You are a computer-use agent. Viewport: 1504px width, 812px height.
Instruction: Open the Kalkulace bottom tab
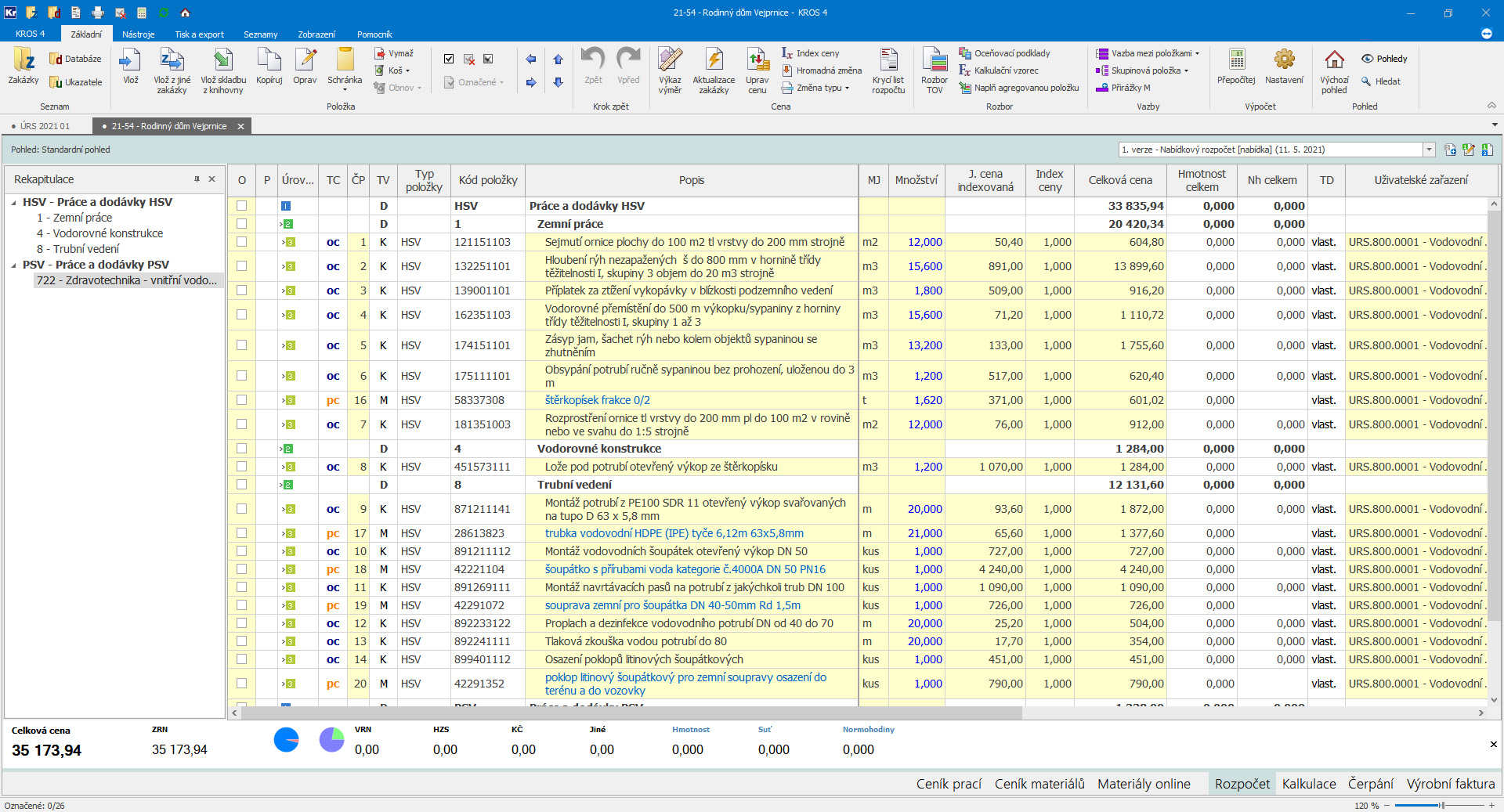pos(1308,784)
